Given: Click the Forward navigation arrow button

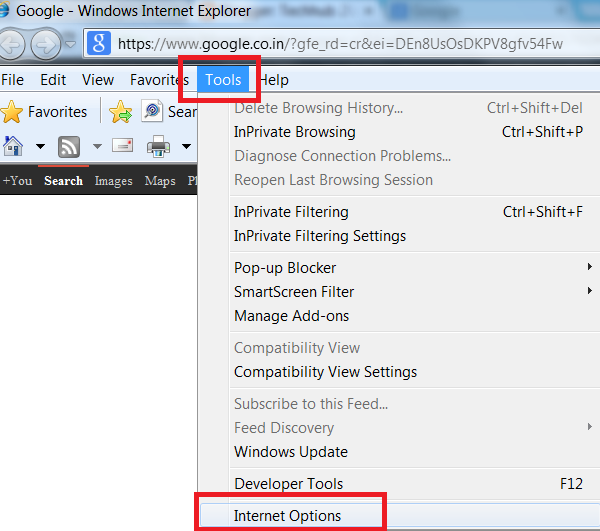Looking at the screenshot, I should 46,45.
